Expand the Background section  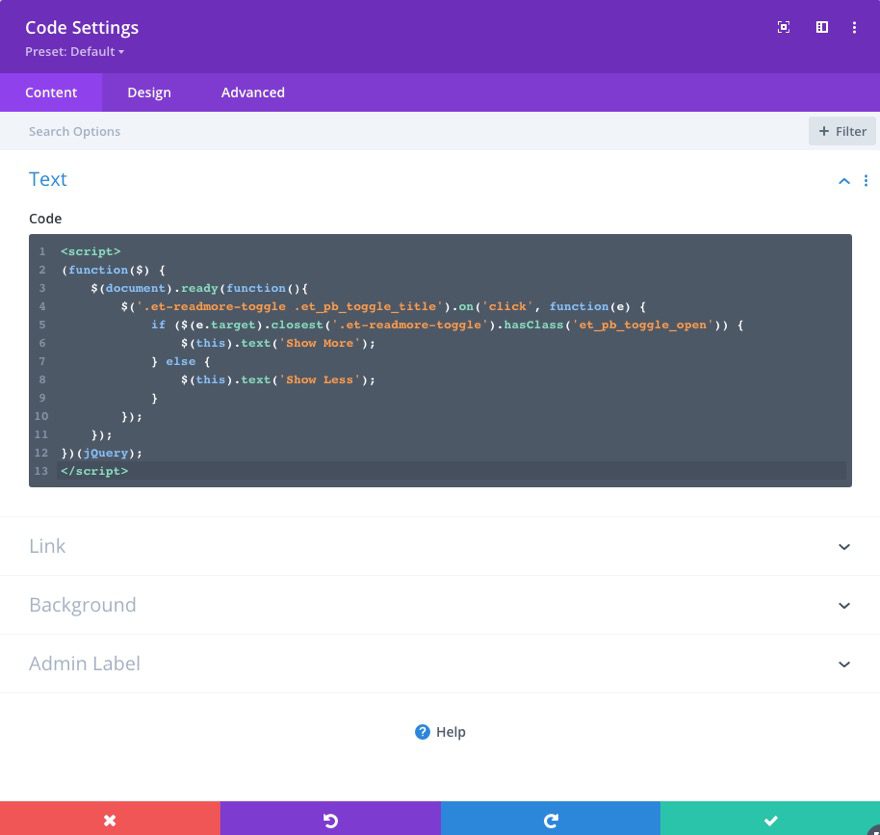[x=440, y=605]
